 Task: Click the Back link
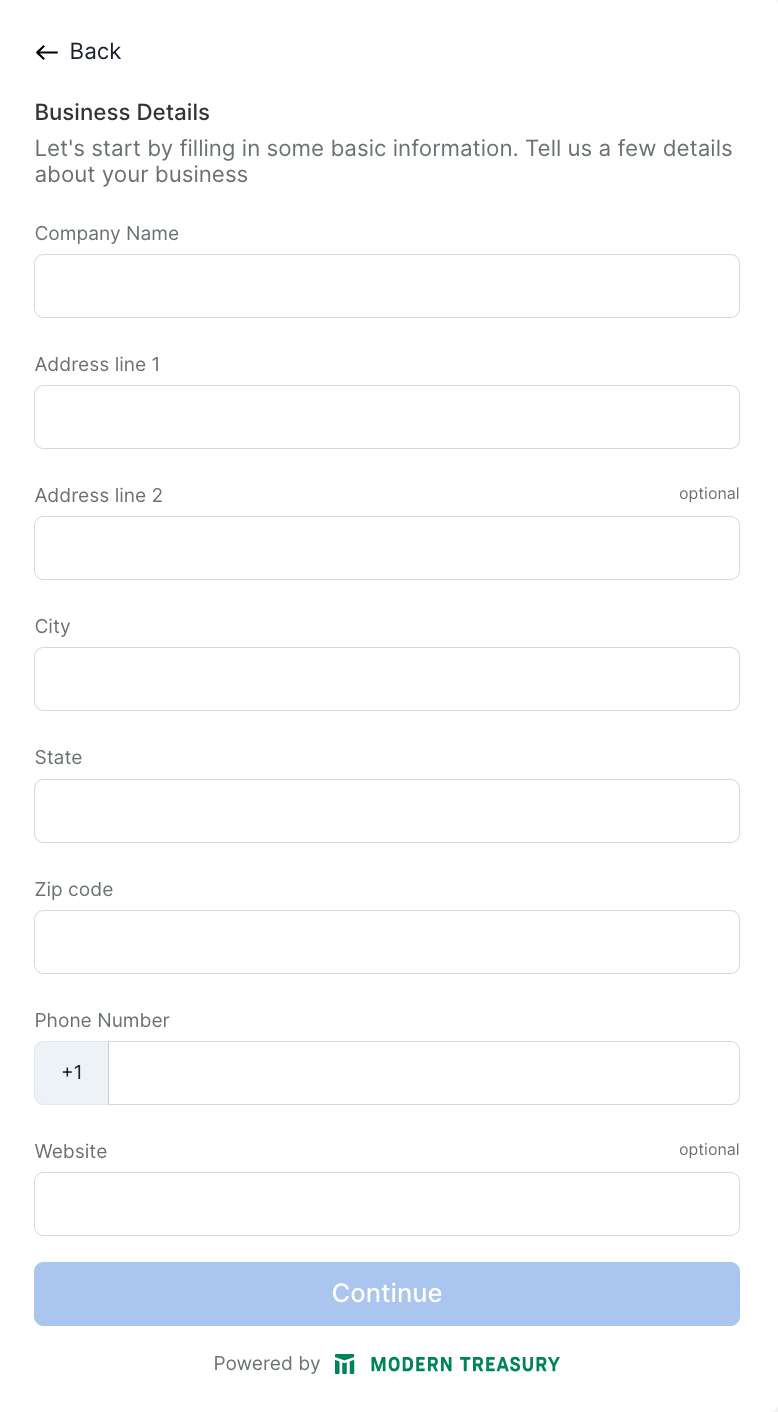pos(95,51)
